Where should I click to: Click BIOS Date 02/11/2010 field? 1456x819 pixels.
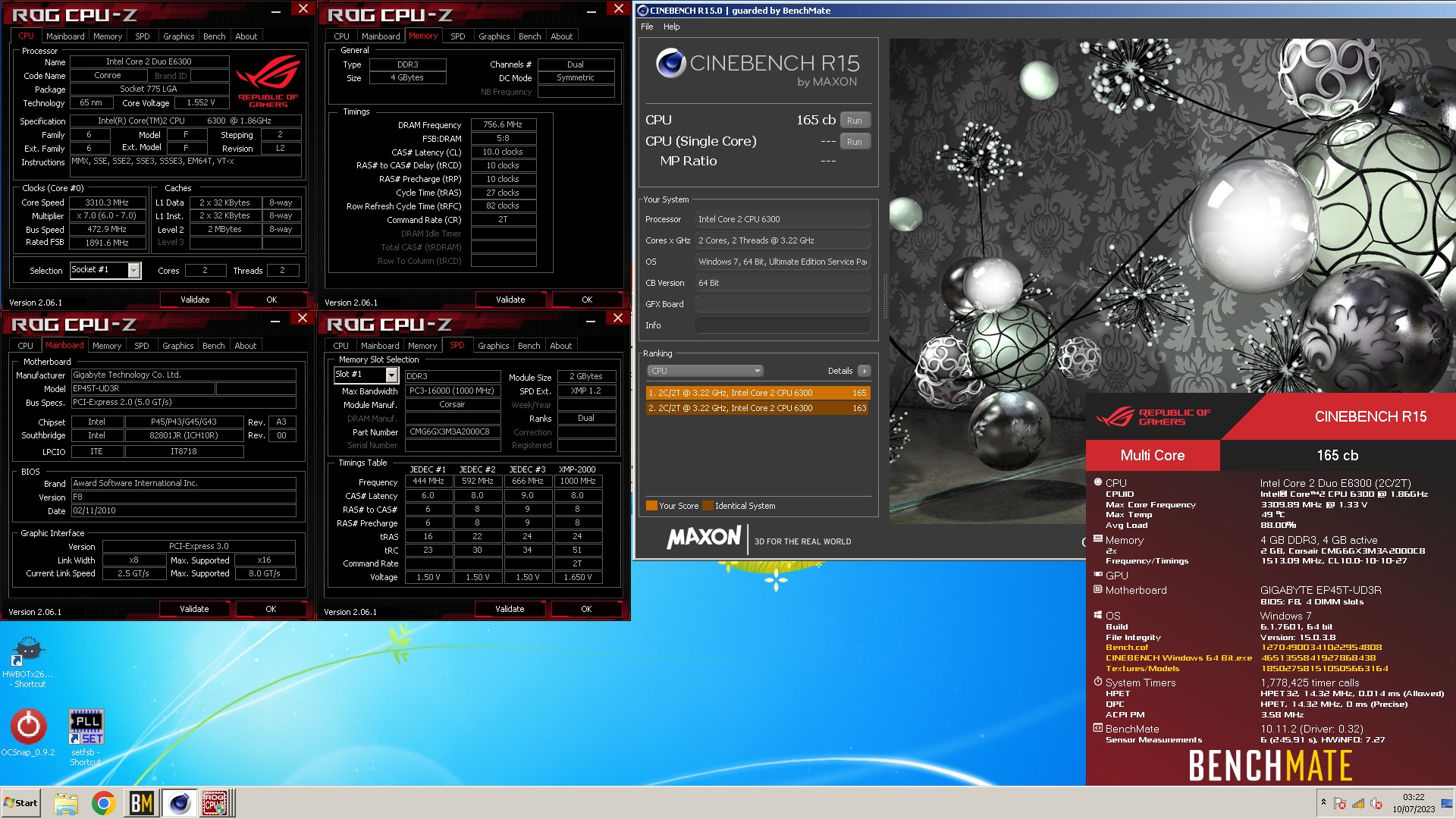(x=184, y=511)
